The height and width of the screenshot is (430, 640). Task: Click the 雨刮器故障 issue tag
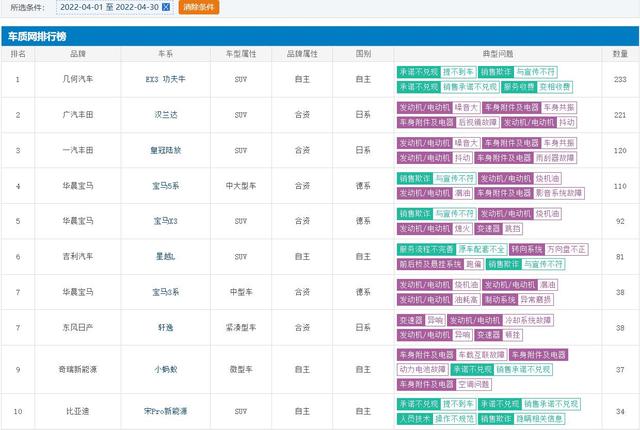click(x=555, y=158)
